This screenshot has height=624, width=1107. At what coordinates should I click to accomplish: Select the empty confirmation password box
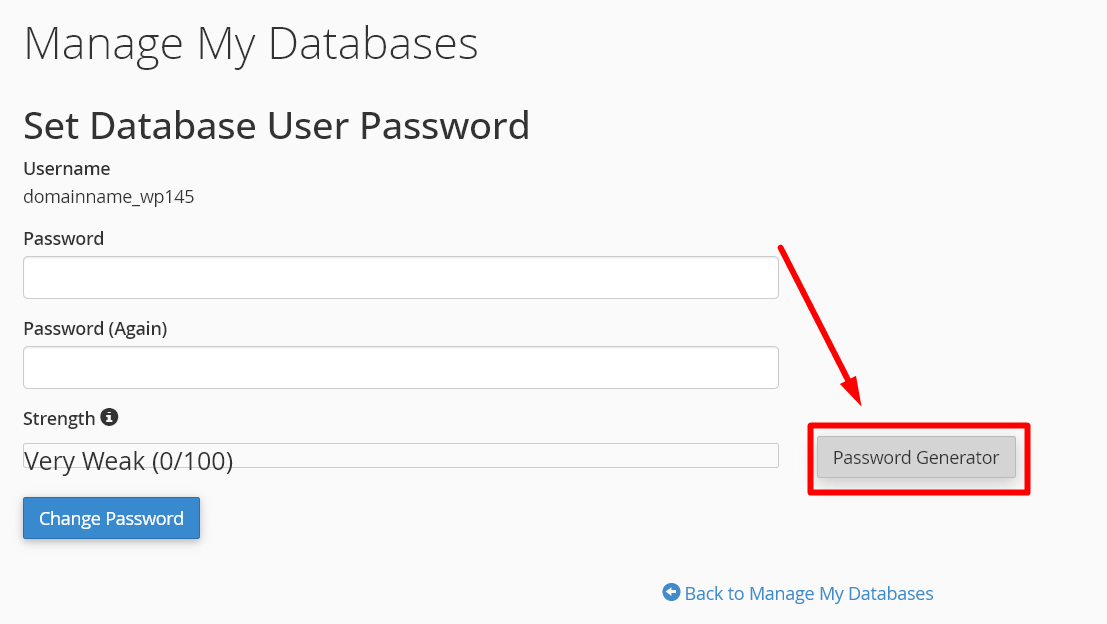400,367
